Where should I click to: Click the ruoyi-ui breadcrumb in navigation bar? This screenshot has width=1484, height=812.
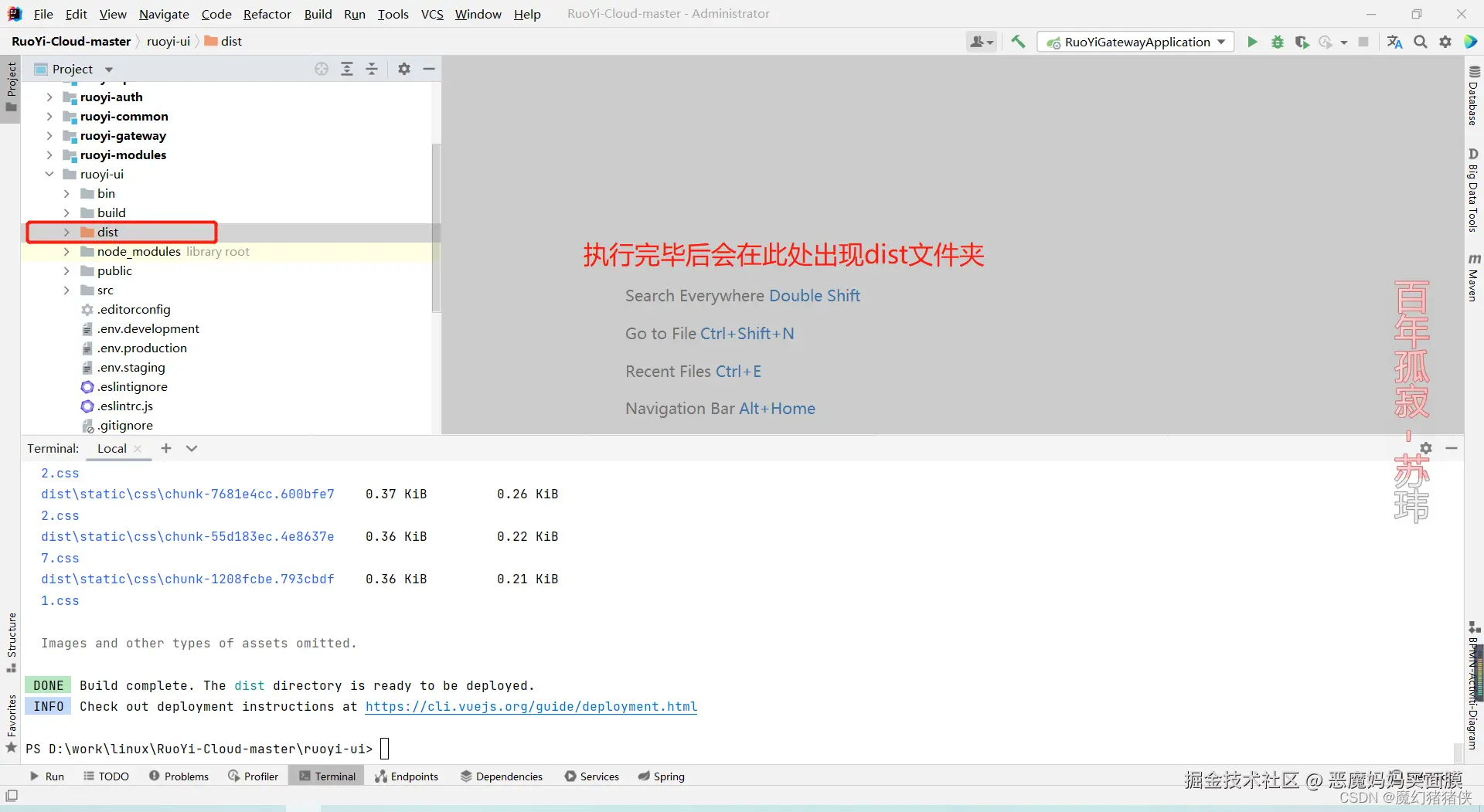pos(168,41)
